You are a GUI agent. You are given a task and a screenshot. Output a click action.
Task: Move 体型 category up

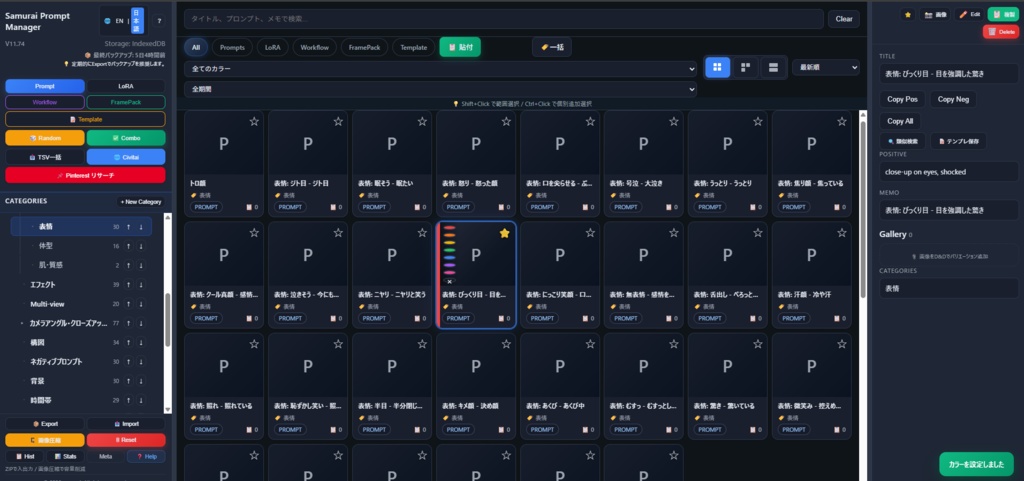click(x=129, y=246)
